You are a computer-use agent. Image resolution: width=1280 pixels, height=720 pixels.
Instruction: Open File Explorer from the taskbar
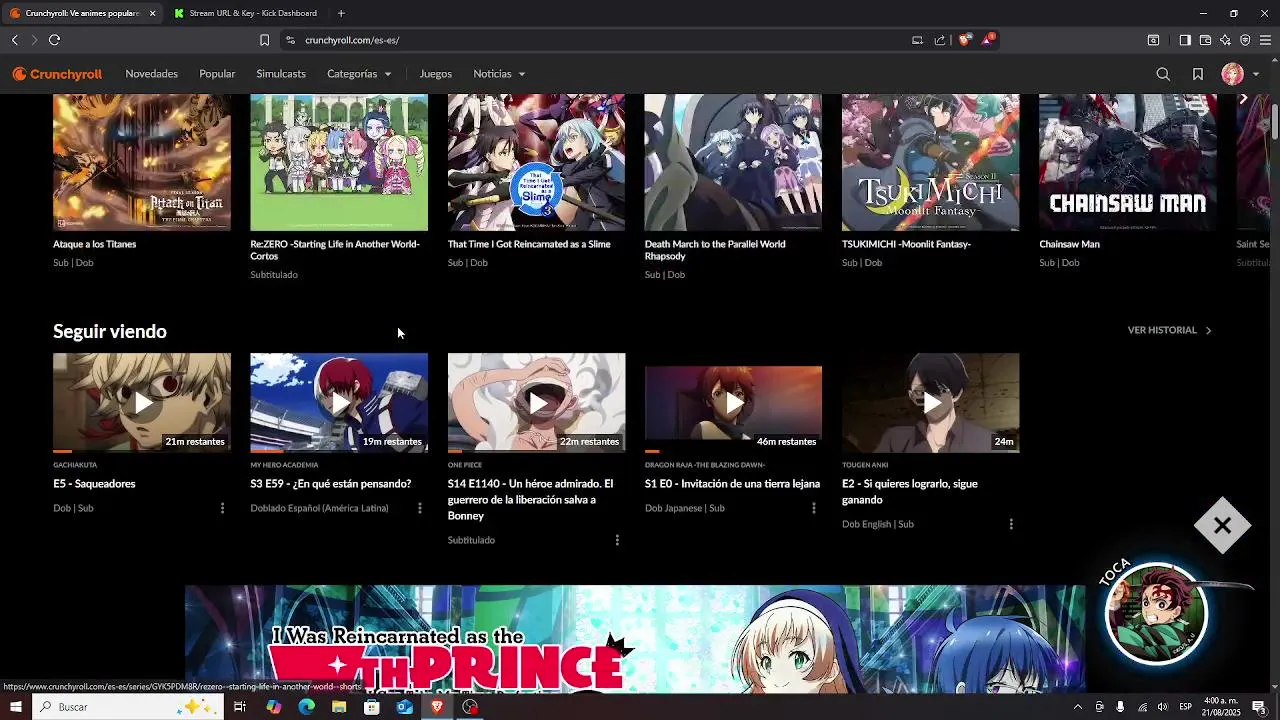[339, 707]
